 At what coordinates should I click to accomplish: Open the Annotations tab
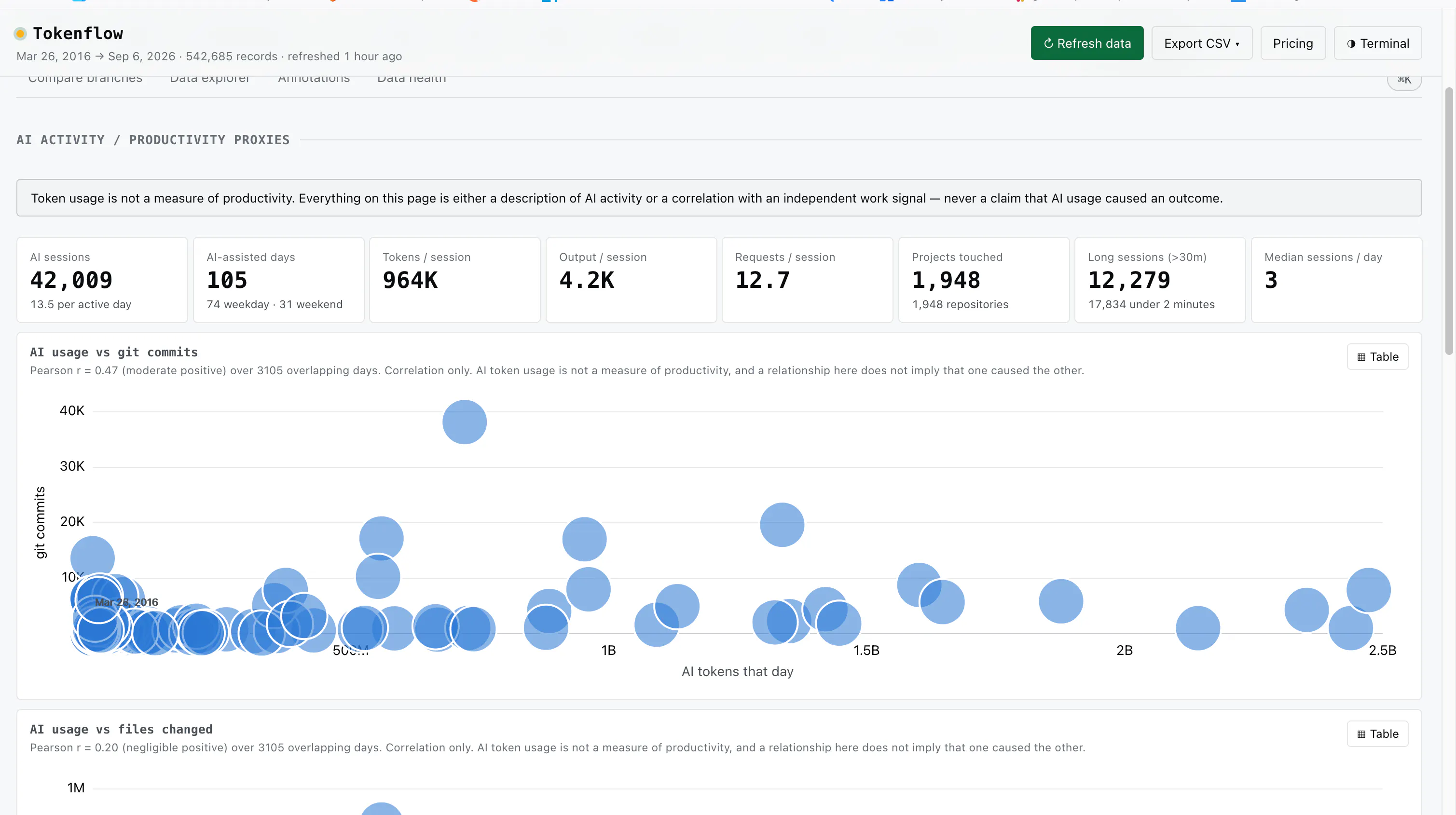tap(314, 78)
